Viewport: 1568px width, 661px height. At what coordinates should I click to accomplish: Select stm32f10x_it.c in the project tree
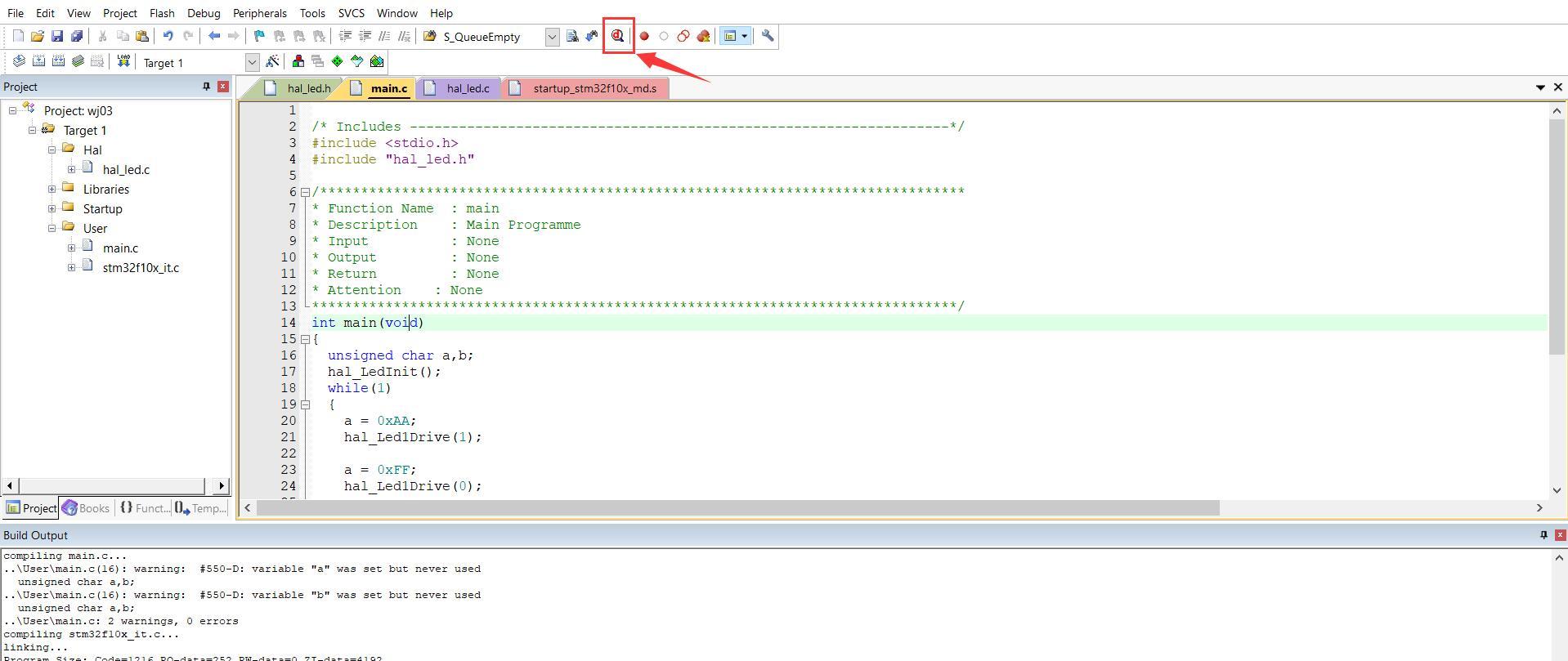(x=141, y=268)
